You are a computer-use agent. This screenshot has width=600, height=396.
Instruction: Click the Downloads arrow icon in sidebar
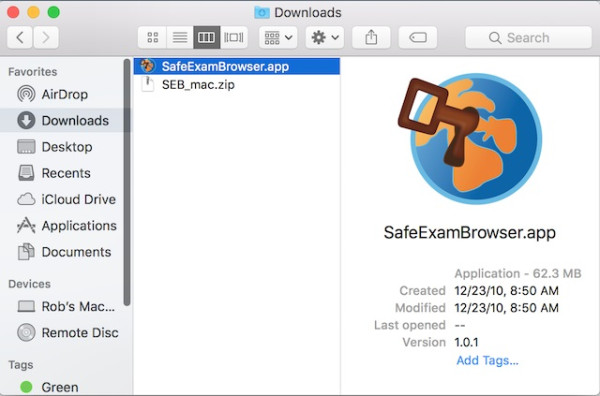[26, 120]
